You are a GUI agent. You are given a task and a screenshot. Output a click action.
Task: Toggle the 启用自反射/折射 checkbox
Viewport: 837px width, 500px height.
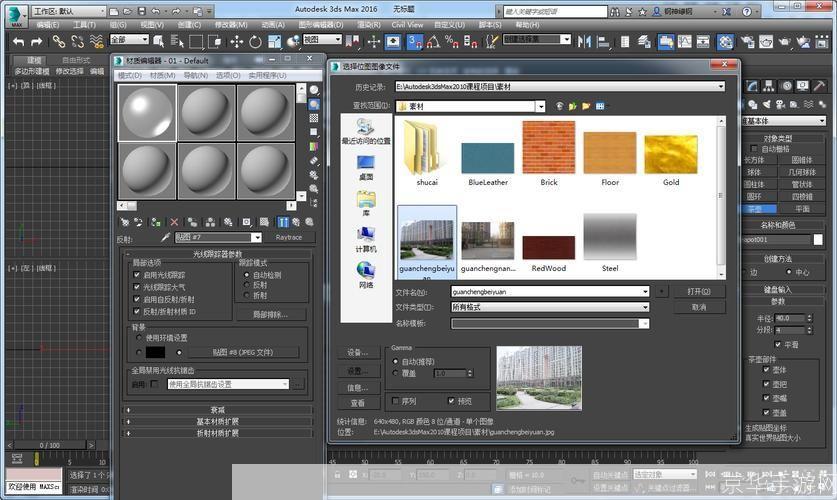point(137,299)
